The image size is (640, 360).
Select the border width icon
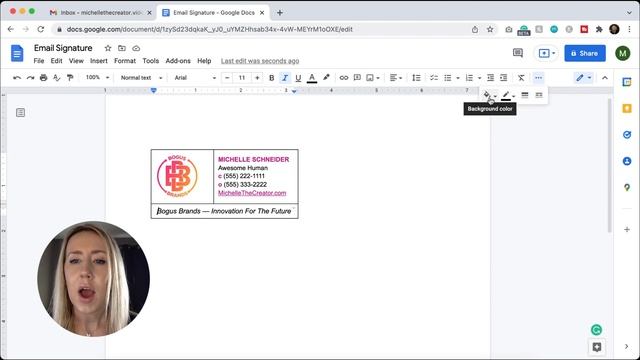point(525,95)
